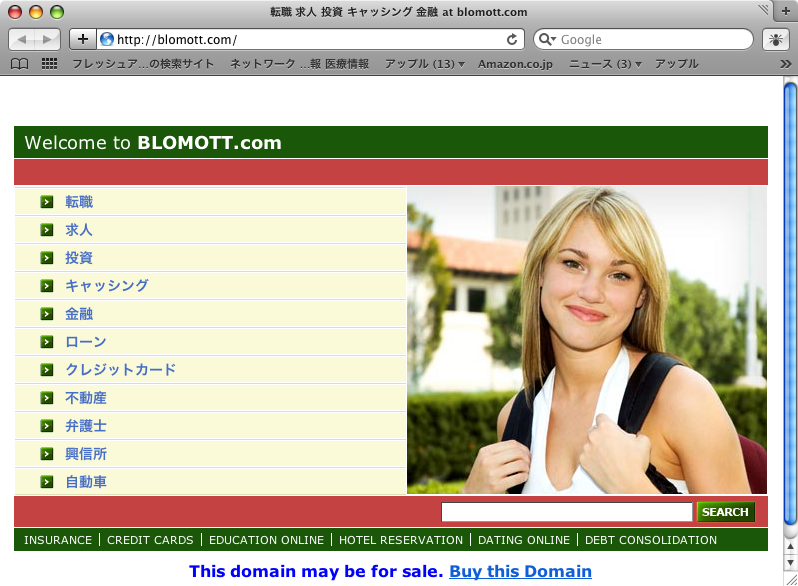
Task: Open the Amazon.co.jp bookmark
Action: click(x=515, y=64)
